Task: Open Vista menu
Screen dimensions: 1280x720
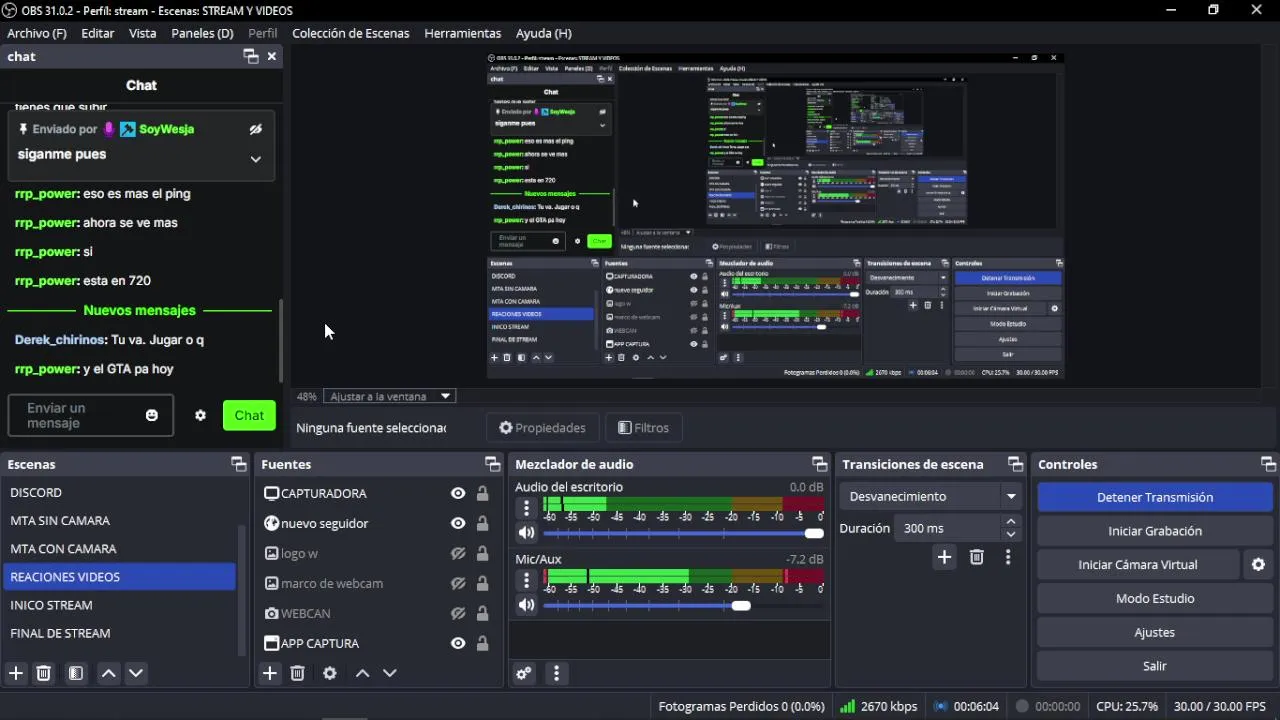Action: coord(143,33)
